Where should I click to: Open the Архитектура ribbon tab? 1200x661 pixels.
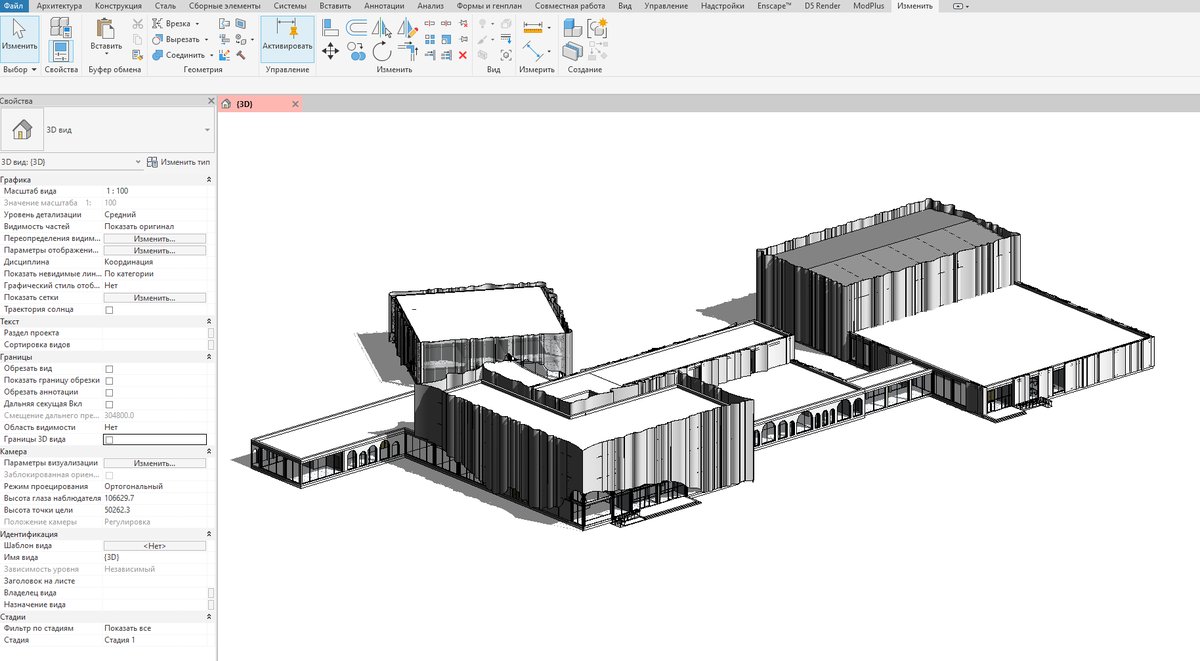pyautogui.click(x=59, y=6)
